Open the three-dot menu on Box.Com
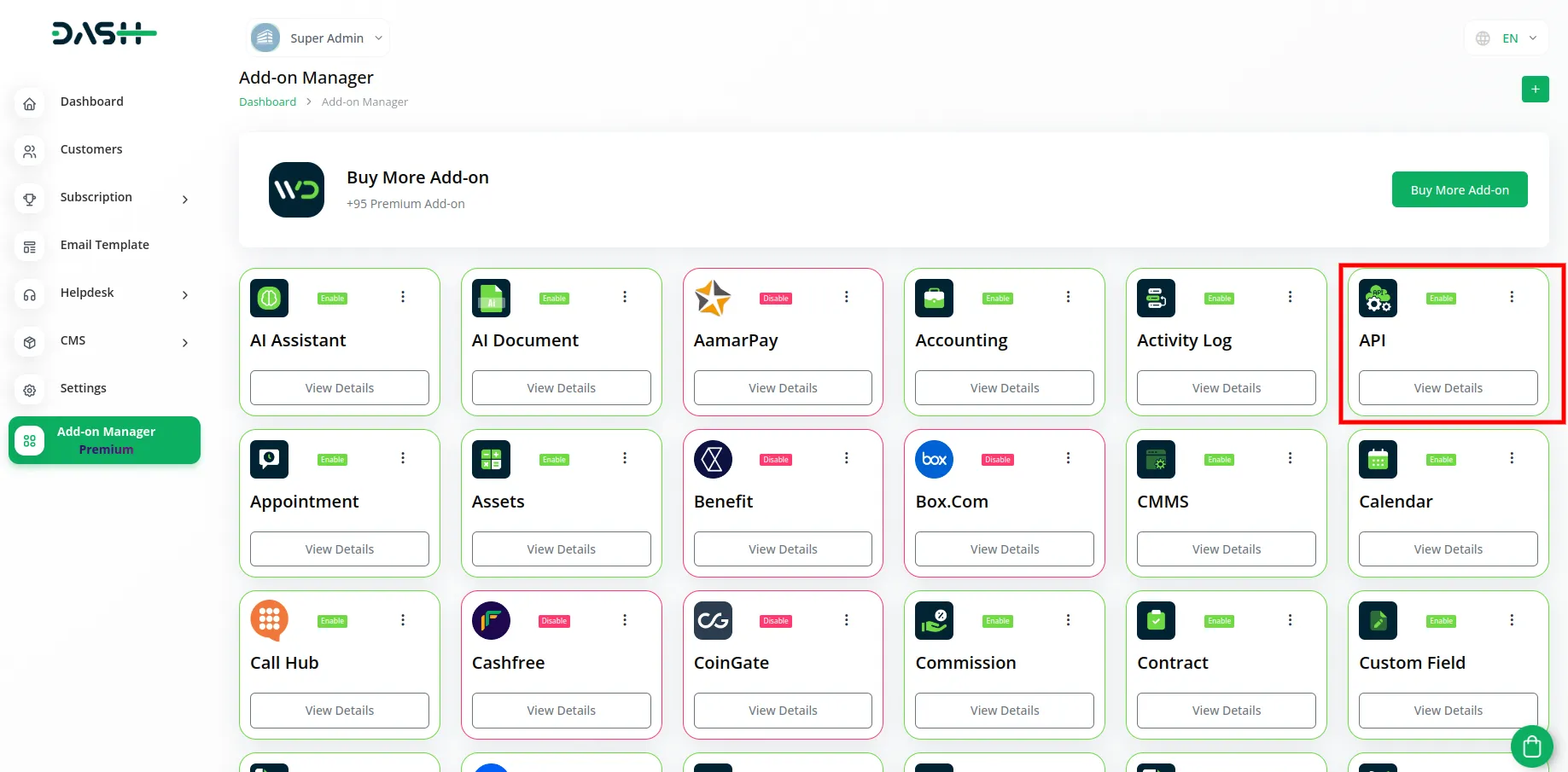This screenshot has width=1568, height=772. click(x=1068, y=458)
